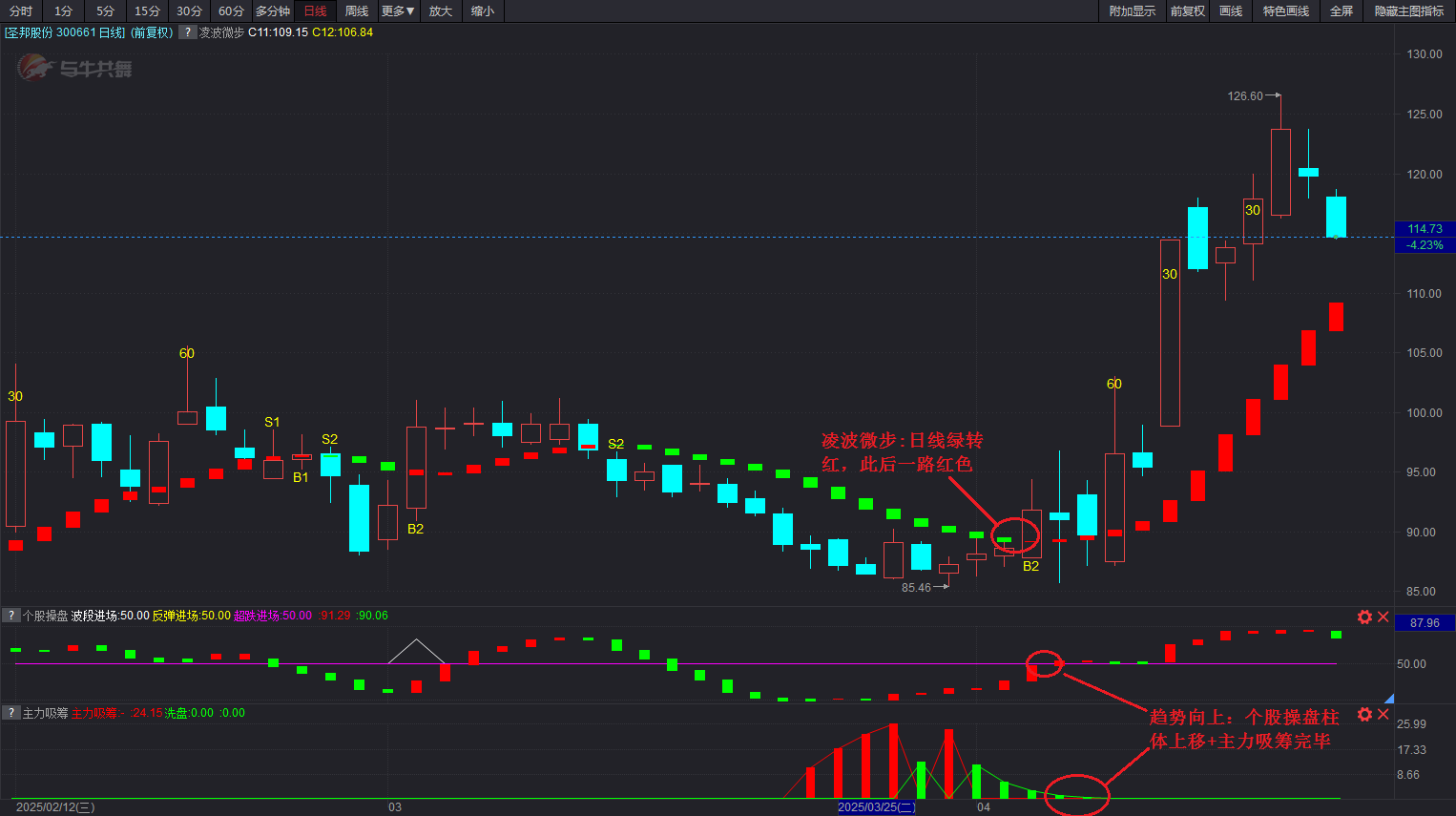Open help for the 凌波微步 main indicator

point(188,32)
